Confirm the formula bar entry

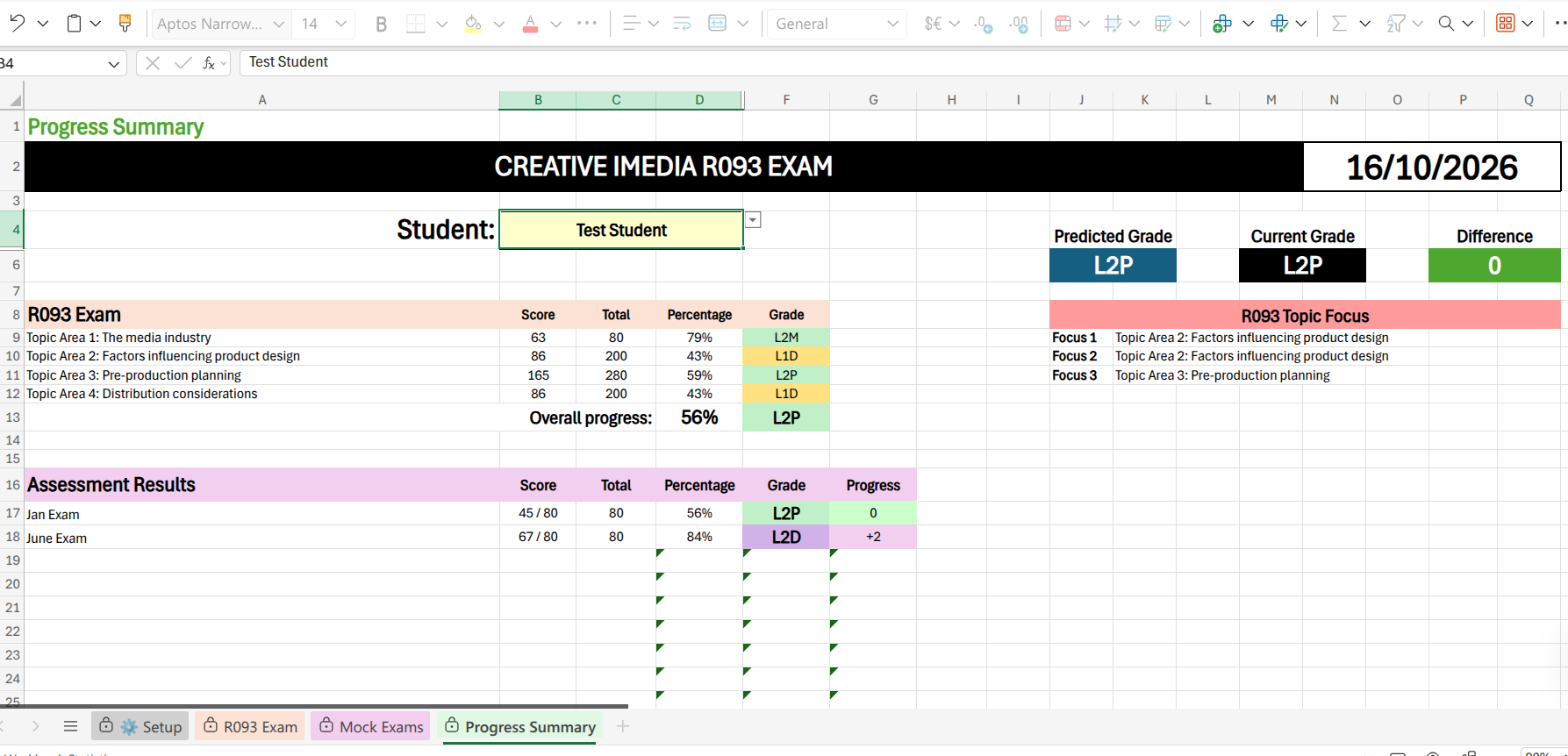point(183,63)
